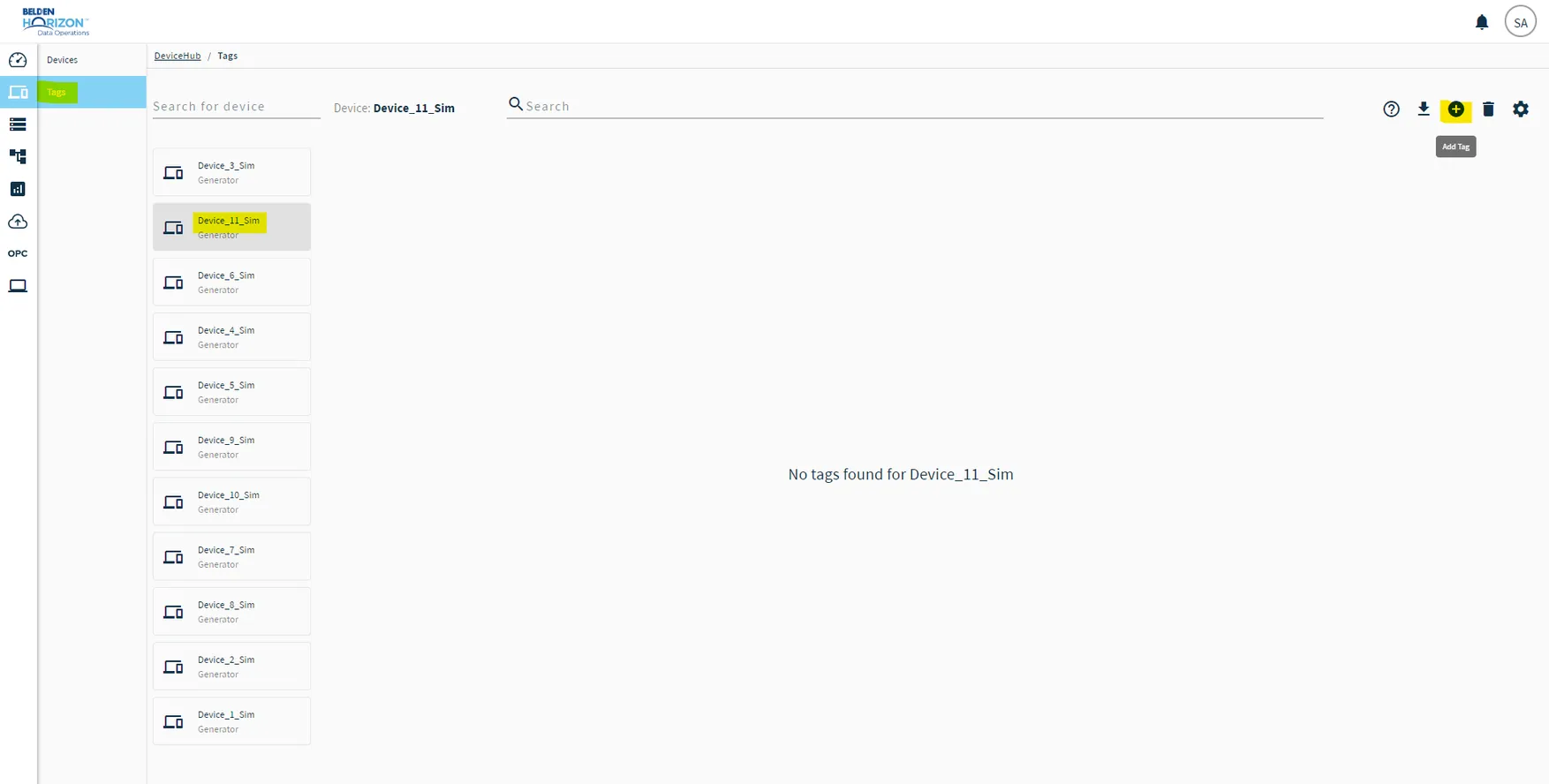Viewport: 1549px width, 784px height.
Task: Select the Devices menu item
Action: (x=92, y=60)
